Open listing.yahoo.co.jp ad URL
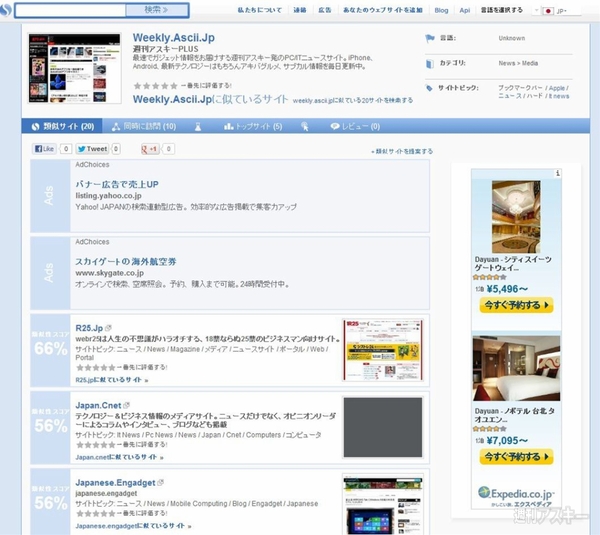Screen dimensions: 600x535 click(108, 196)
